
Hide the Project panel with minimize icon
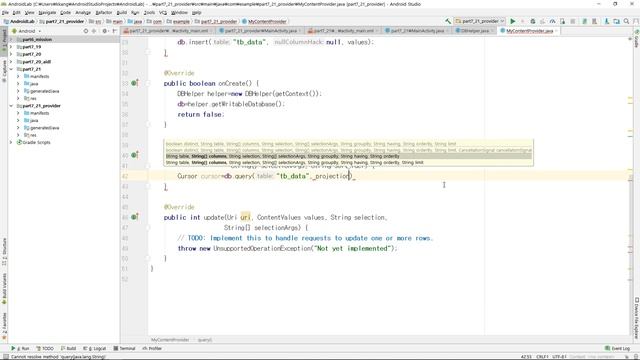[114, 31]
